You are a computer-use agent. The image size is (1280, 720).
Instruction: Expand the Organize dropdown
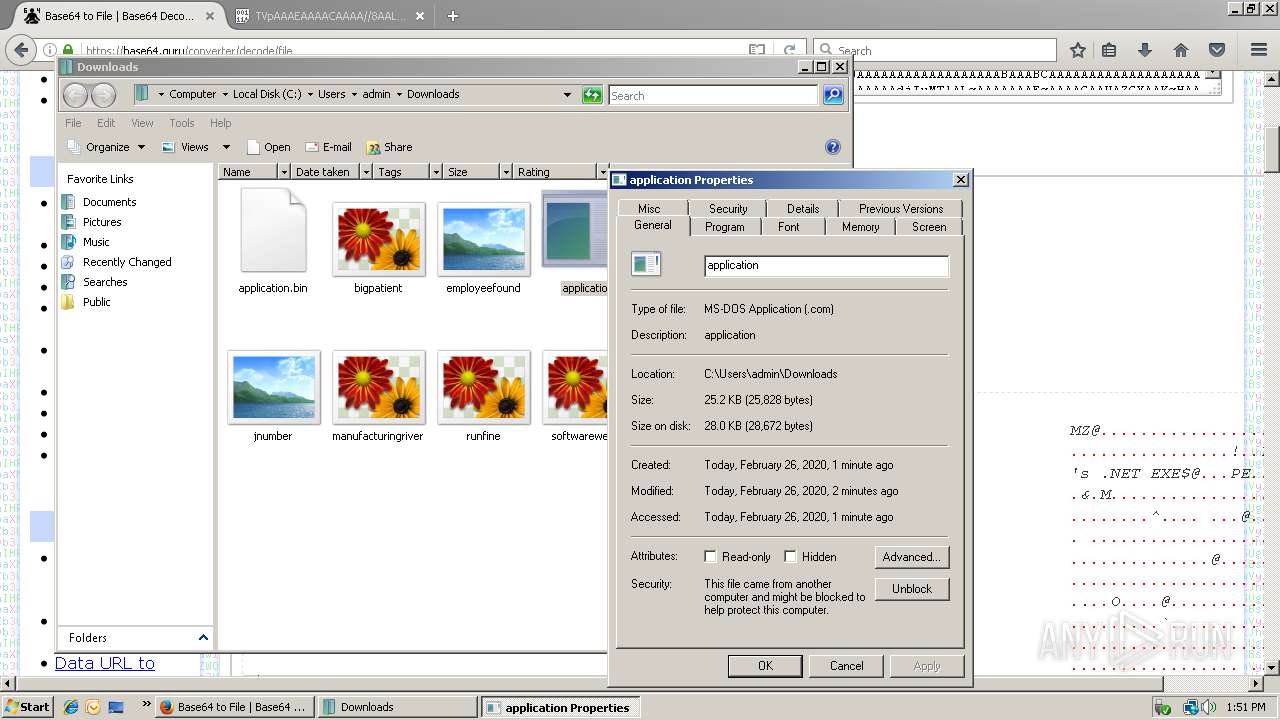click(x=106, y=147)
